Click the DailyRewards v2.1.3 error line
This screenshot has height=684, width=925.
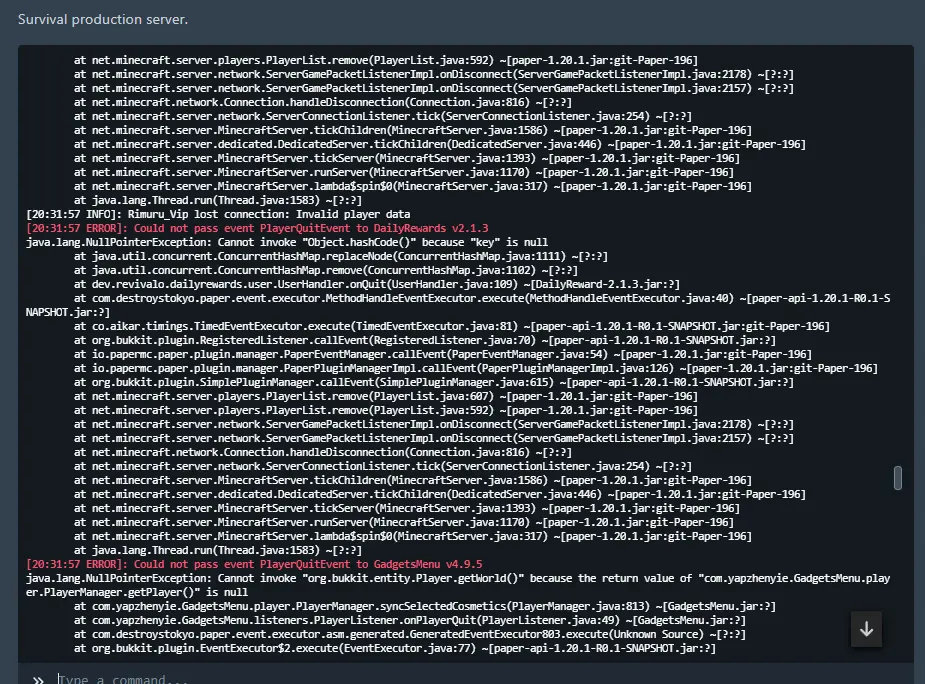[257, 228]
